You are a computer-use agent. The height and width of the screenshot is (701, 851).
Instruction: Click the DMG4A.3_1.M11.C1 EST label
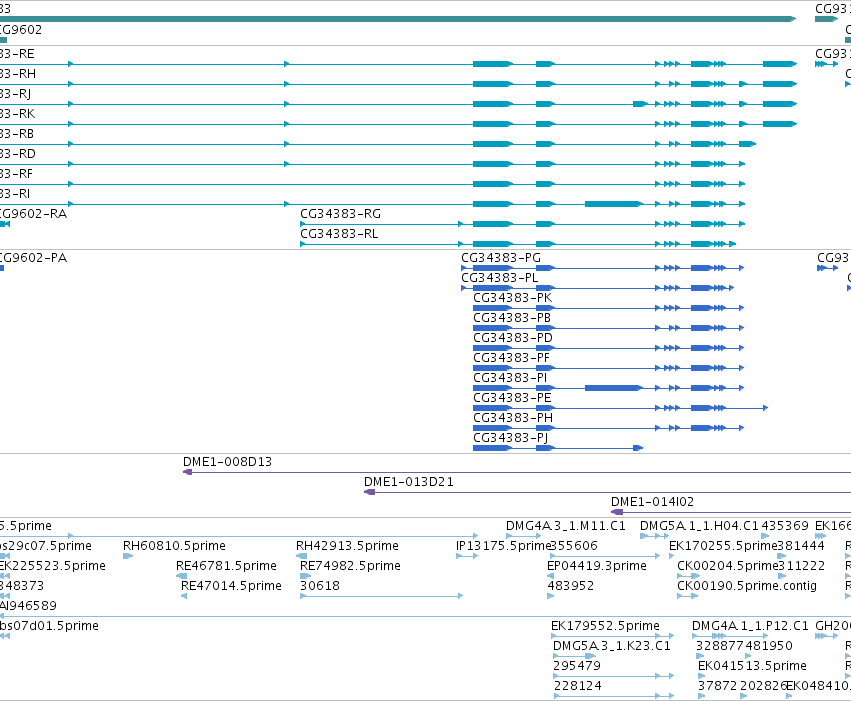[566, 526]
